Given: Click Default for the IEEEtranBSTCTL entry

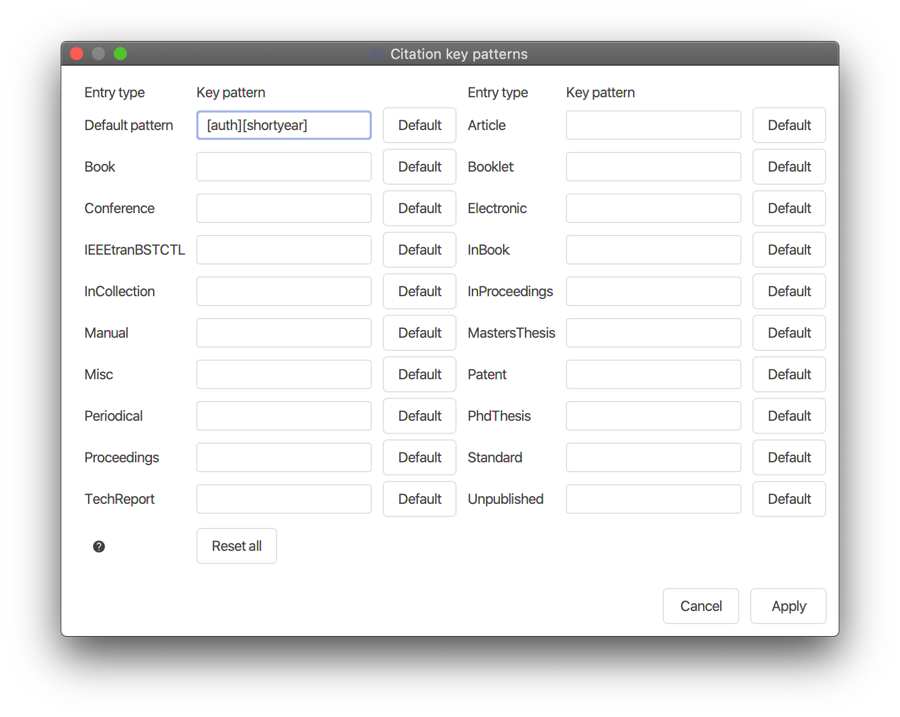Looking at the screenshot, I should [419, 249].
